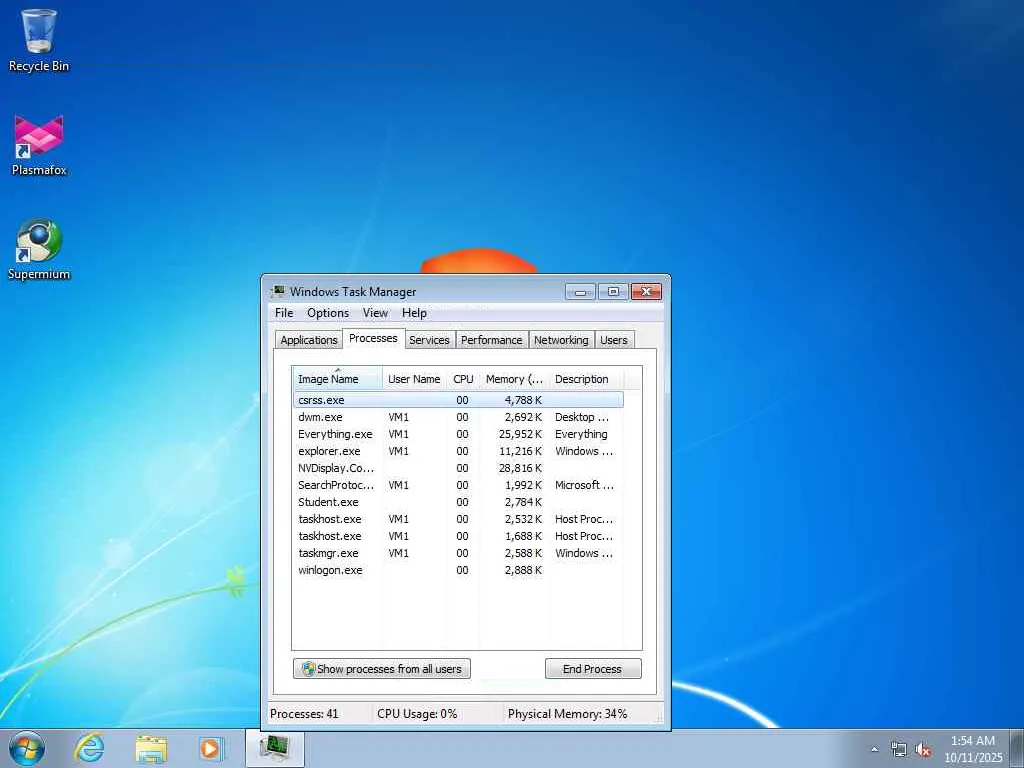Switch to the Services tab
The width and height of the screenshot is (1024, 768).
coord(429,340)
